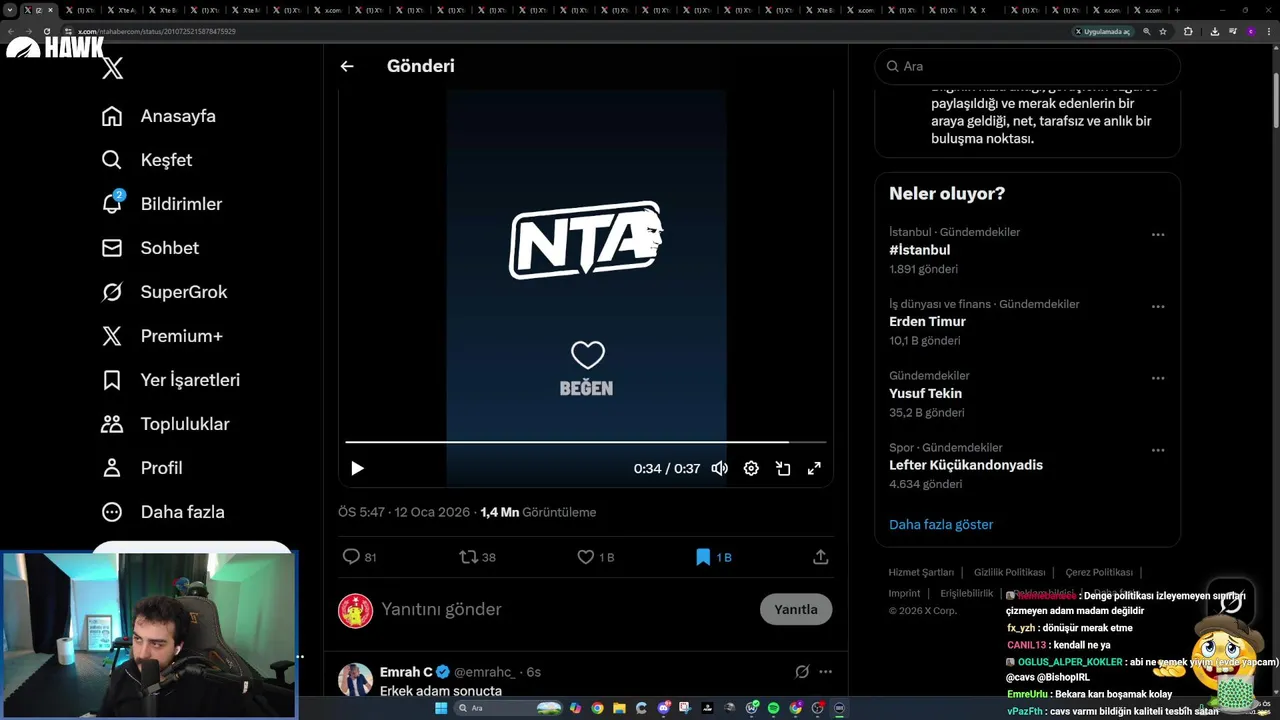The image size is (1280, 720).
Task: Click Grok icon on Emrah C reply
Action: click(x=802, y=672)
